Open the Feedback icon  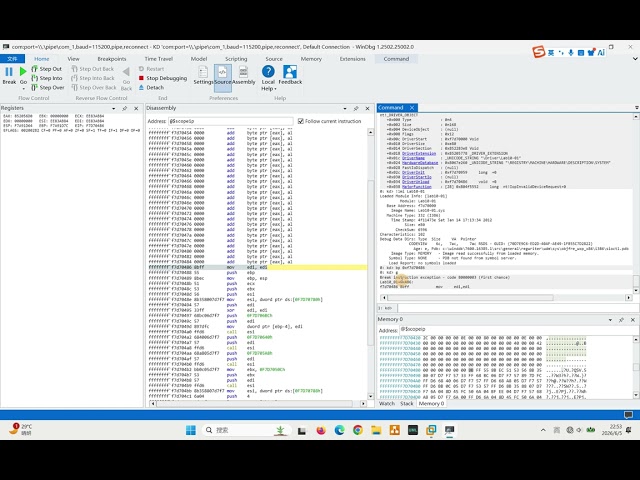coord(290,71)
